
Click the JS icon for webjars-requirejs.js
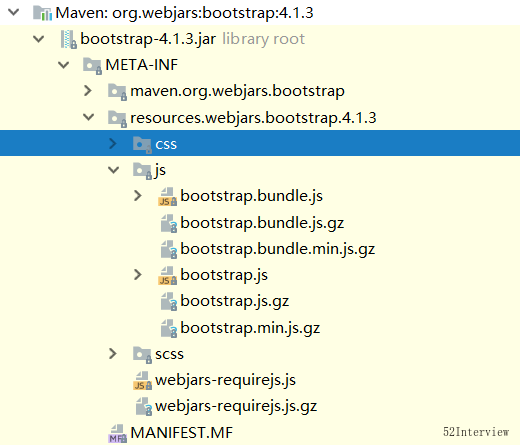pos(143,381)
